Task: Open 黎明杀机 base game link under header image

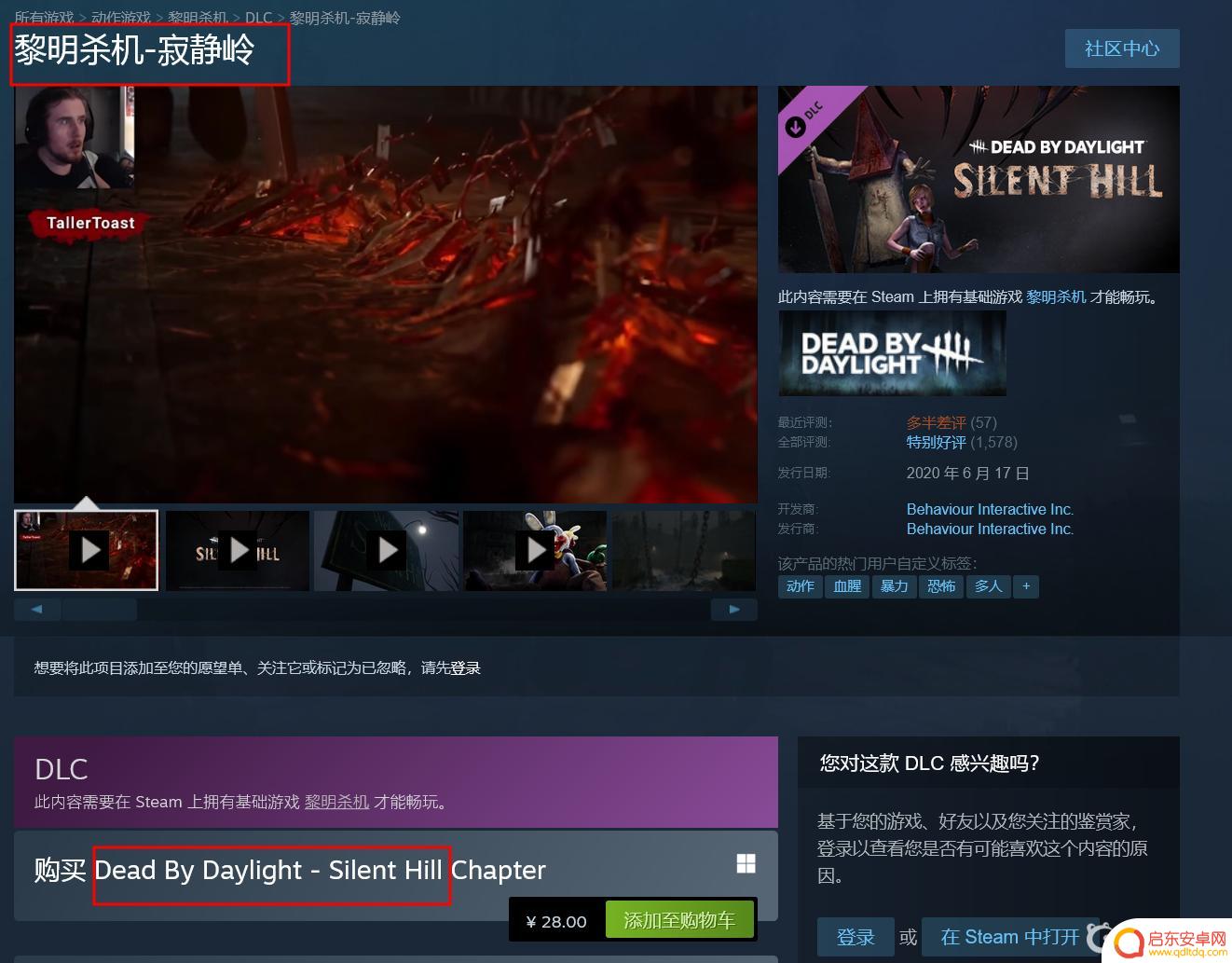Action: coord(1056,296)
